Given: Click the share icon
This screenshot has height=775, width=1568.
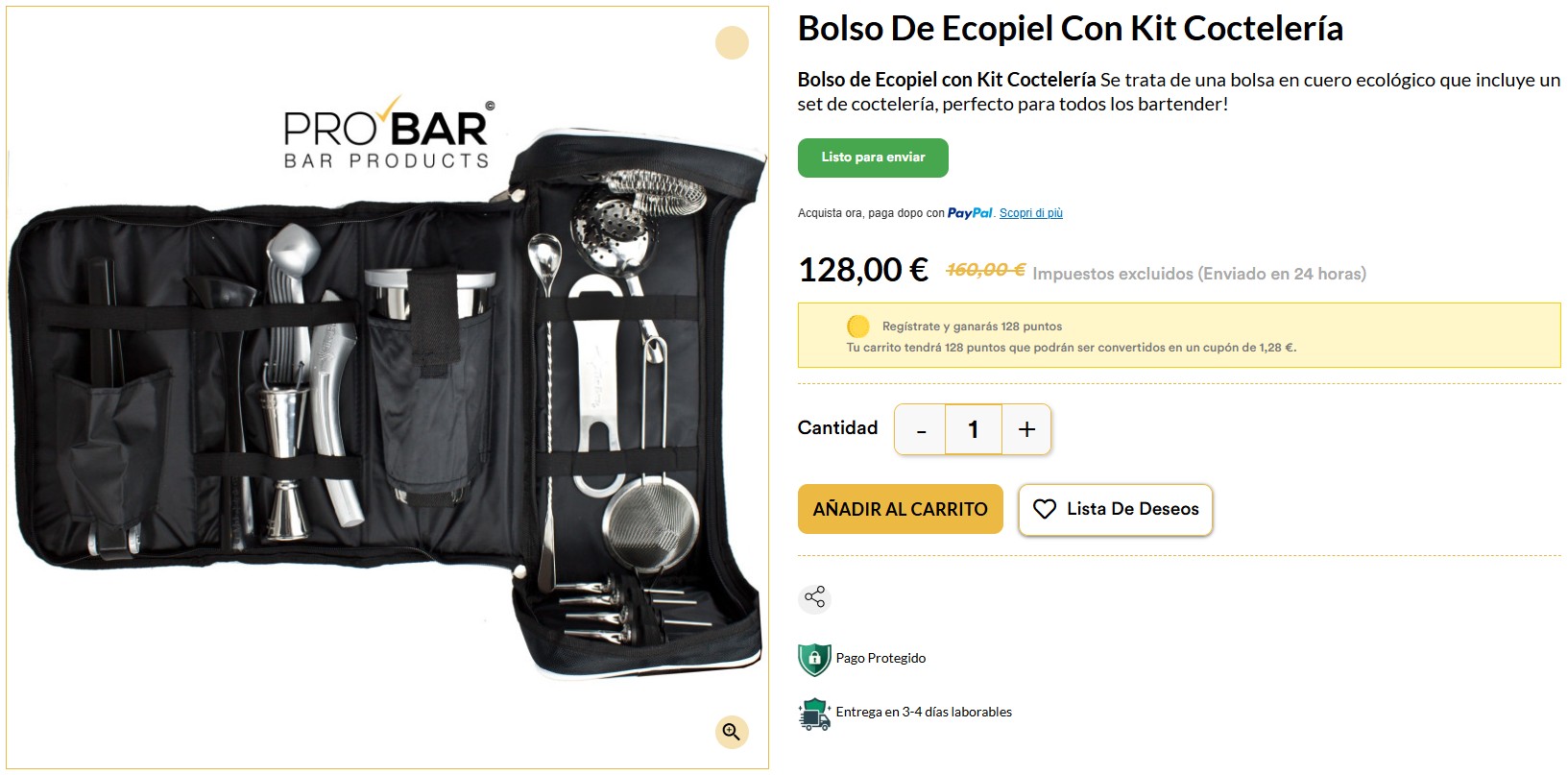Looking at the screenshot, I should point(814,597).
